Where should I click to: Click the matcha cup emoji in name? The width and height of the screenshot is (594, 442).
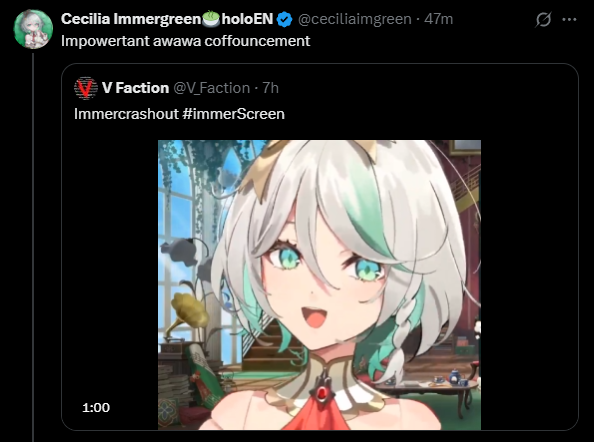(211, 19)
